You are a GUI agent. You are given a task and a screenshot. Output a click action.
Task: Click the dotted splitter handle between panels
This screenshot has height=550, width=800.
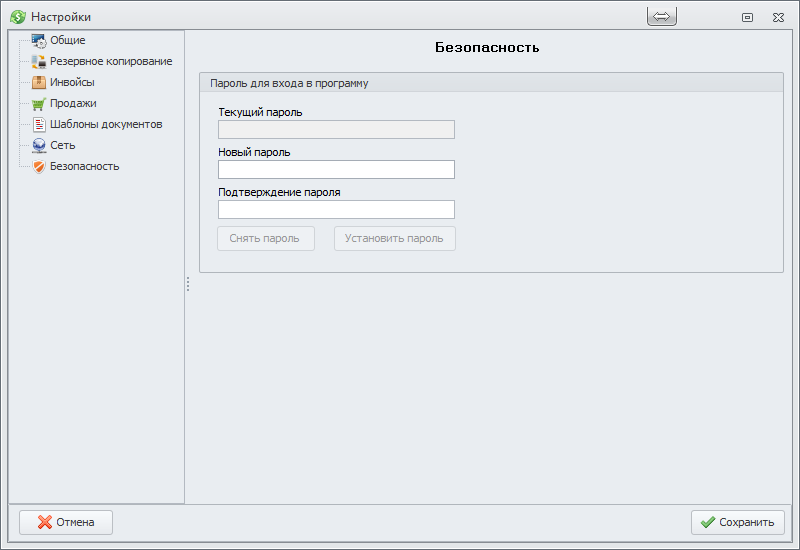point(187,285)
